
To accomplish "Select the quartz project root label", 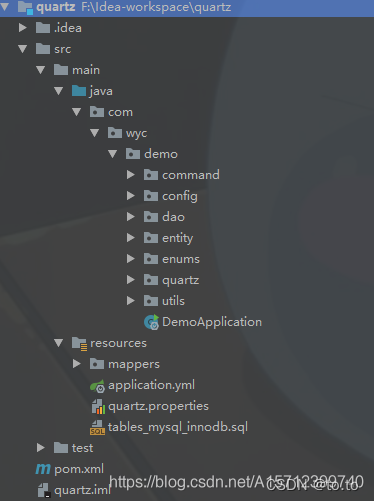I will tap(56, 7).
